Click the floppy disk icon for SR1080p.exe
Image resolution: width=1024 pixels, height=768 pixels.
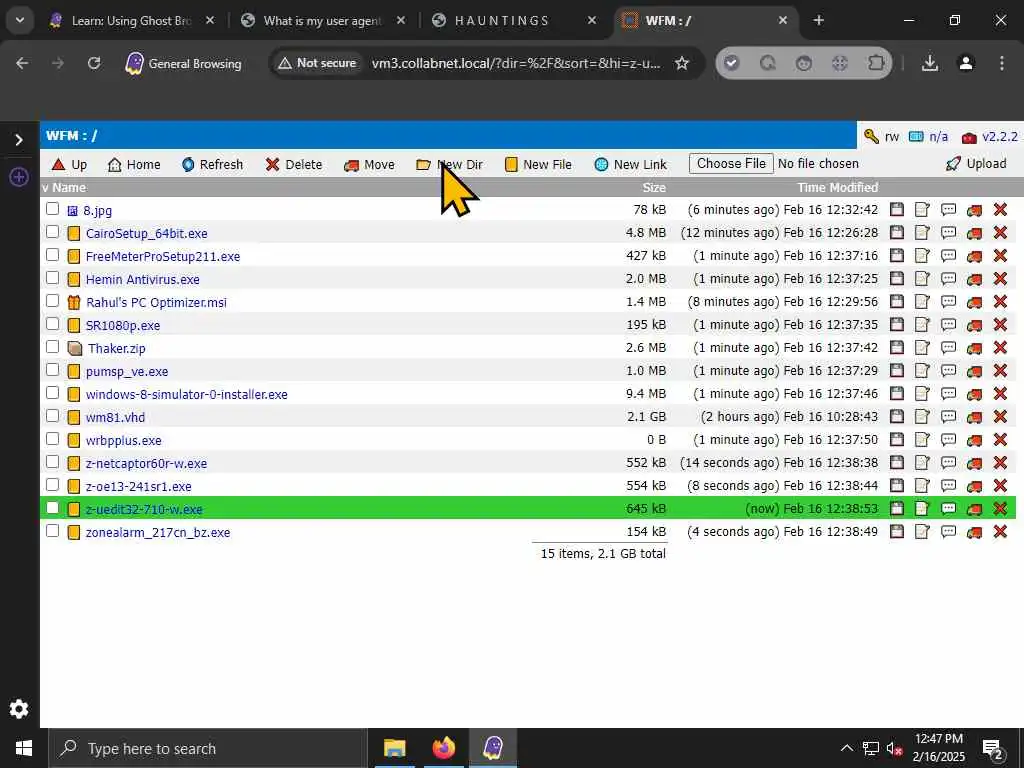[897, 325]
